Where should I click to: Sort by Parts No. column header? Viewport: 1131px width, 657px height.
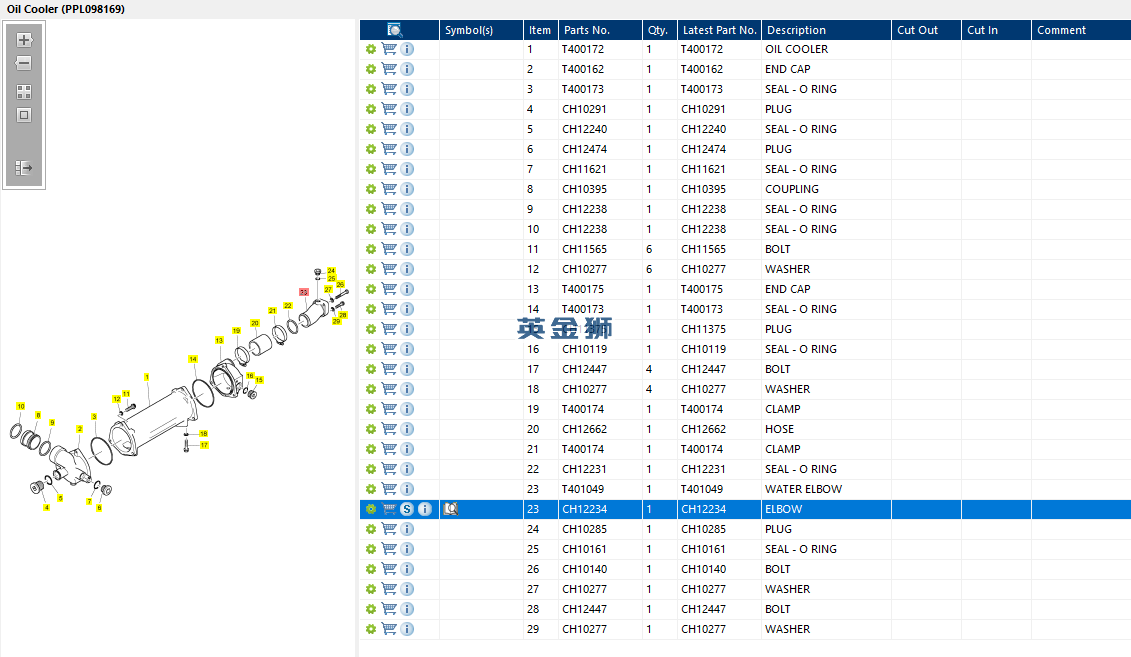(x=600, y=30)
